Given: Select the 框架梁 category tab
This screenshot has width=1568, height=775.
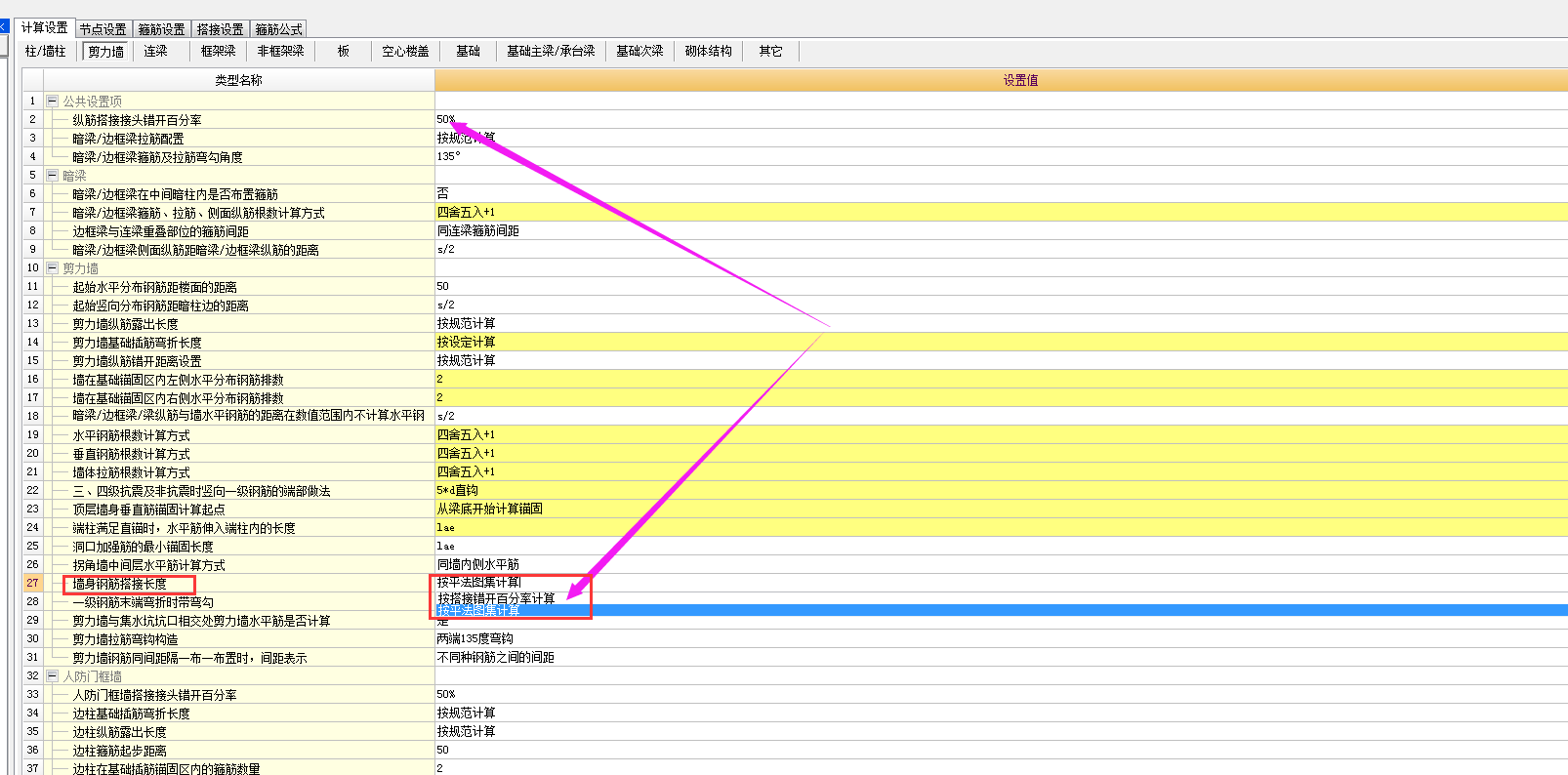Looking at the screenshot, I should point(219,52).
